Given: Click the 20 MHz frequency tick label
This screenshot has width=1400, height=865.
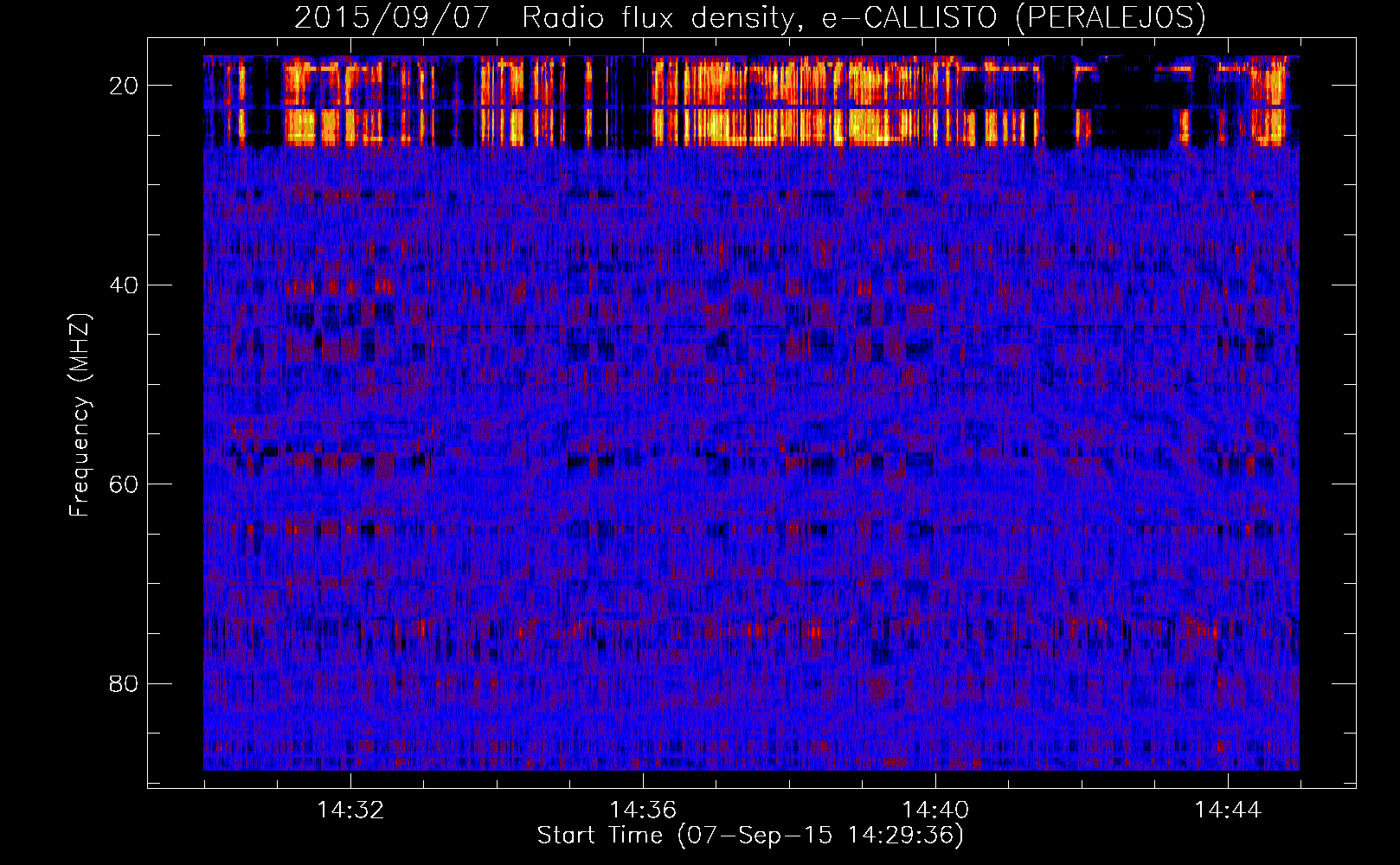Looking at the screenshot, I should pyautogui.click(x=125, y=86).
